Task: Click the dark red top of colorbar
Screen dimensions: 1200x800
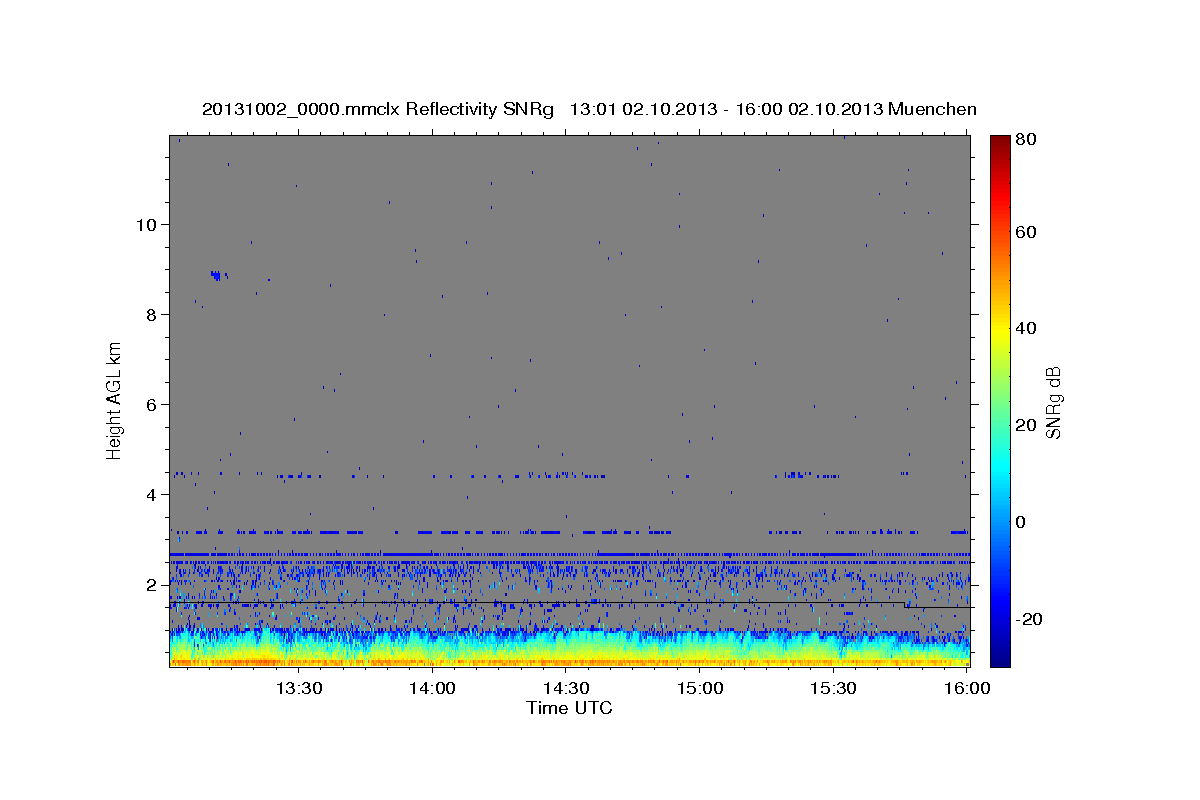Action: pyautogui.click(x=999, y=145)
